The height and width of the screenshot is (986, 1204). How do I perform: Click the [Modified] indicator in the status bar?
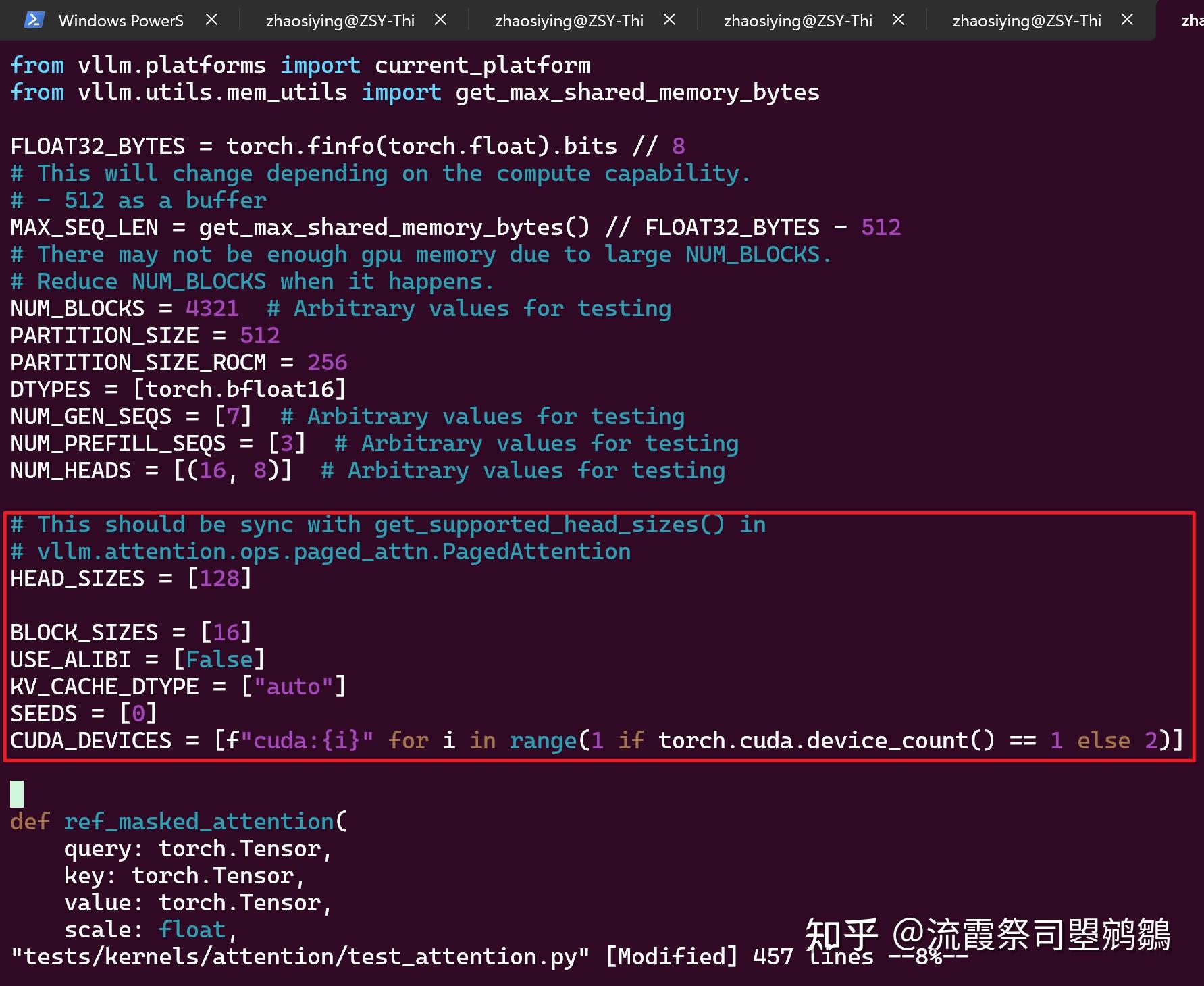pos(671,956)
